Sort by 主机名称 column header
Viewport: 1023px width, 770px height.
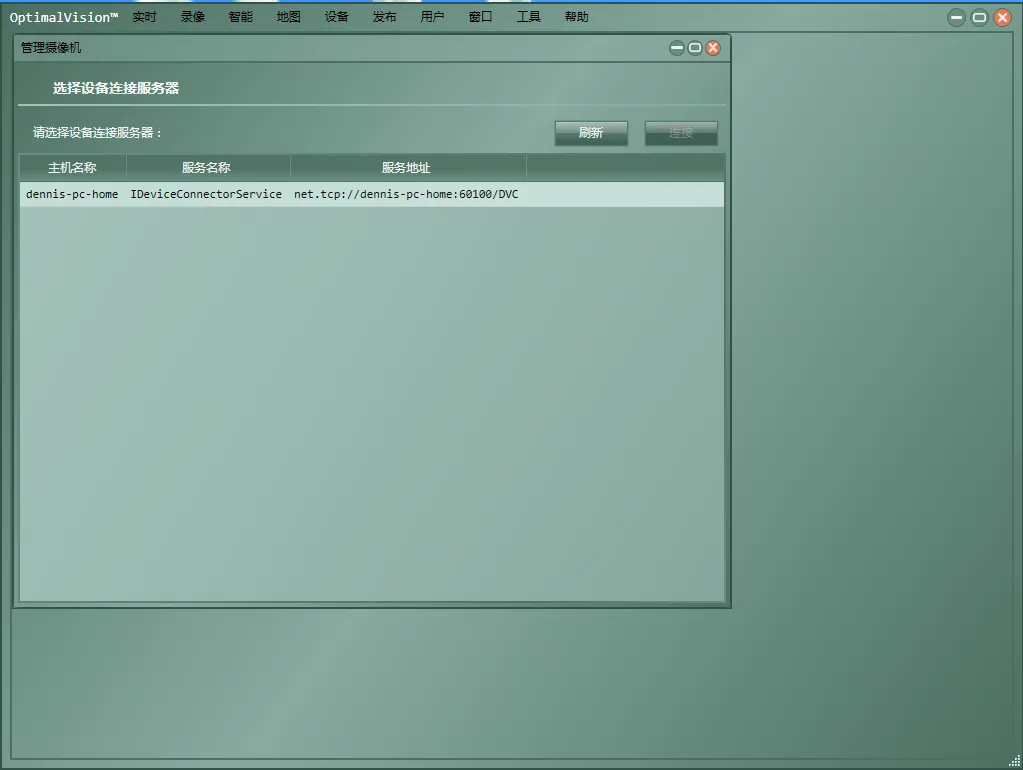click(x=72, y=168)
